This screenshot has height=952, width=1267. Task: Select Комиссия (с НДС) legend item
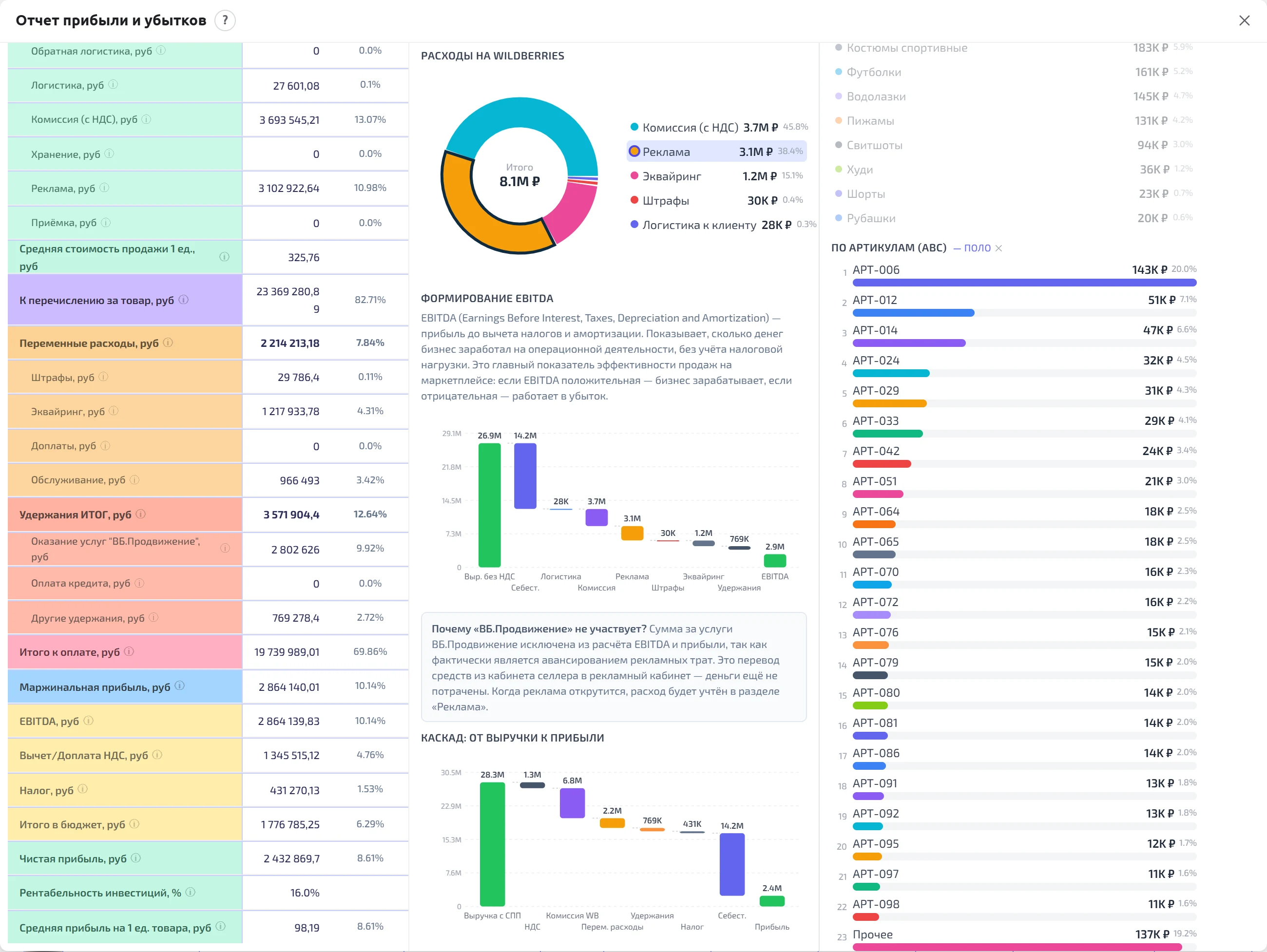click(x=719, y=127)
